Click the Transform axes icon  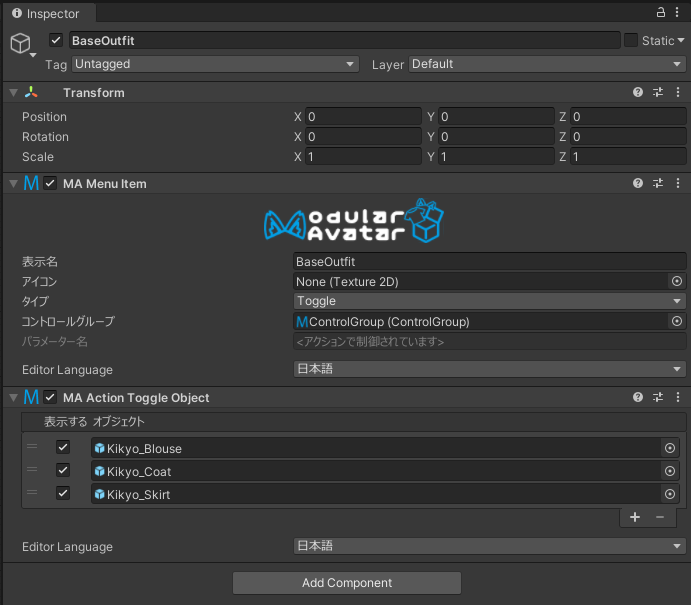[31, 92]
